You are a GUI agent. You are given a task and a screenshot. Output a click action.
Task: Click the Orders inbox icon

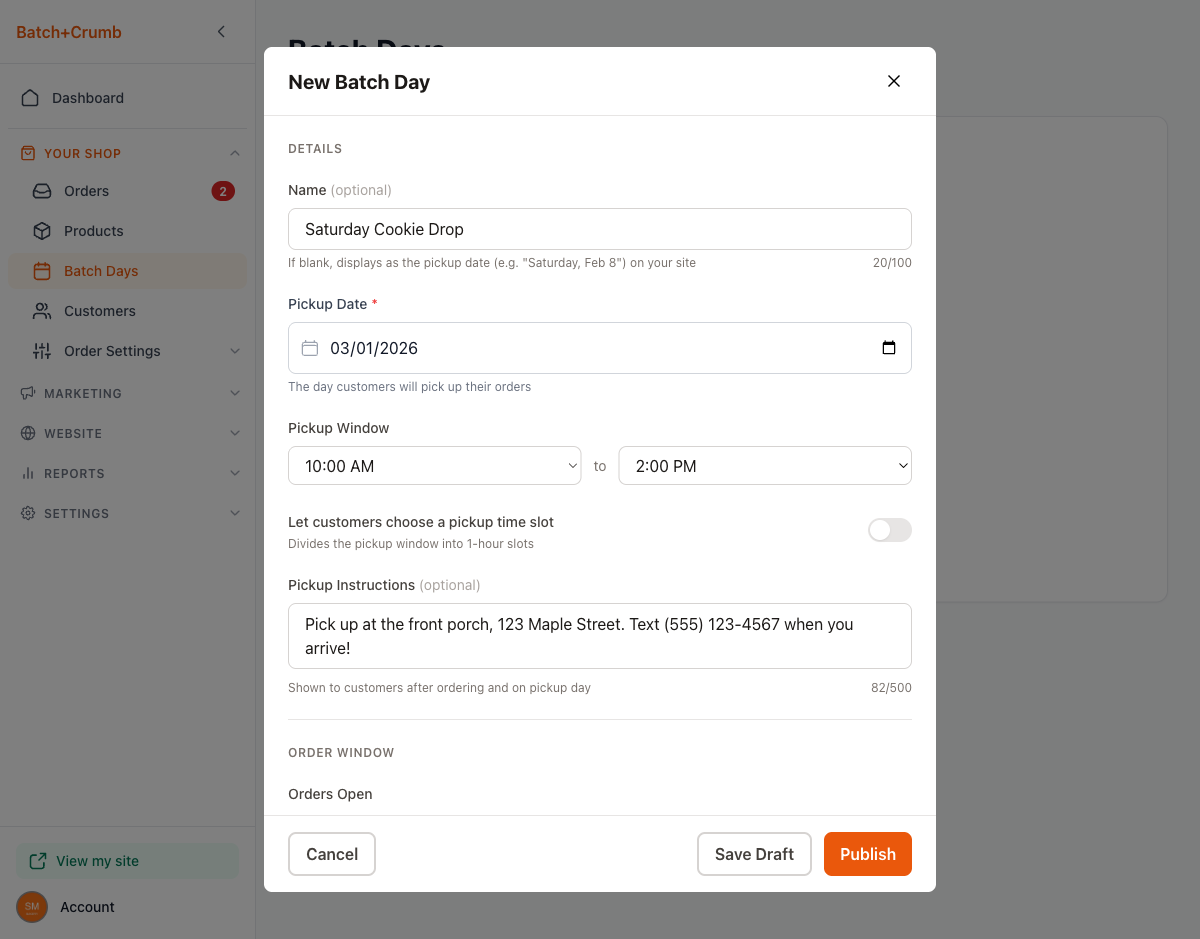tap(42, 191)
